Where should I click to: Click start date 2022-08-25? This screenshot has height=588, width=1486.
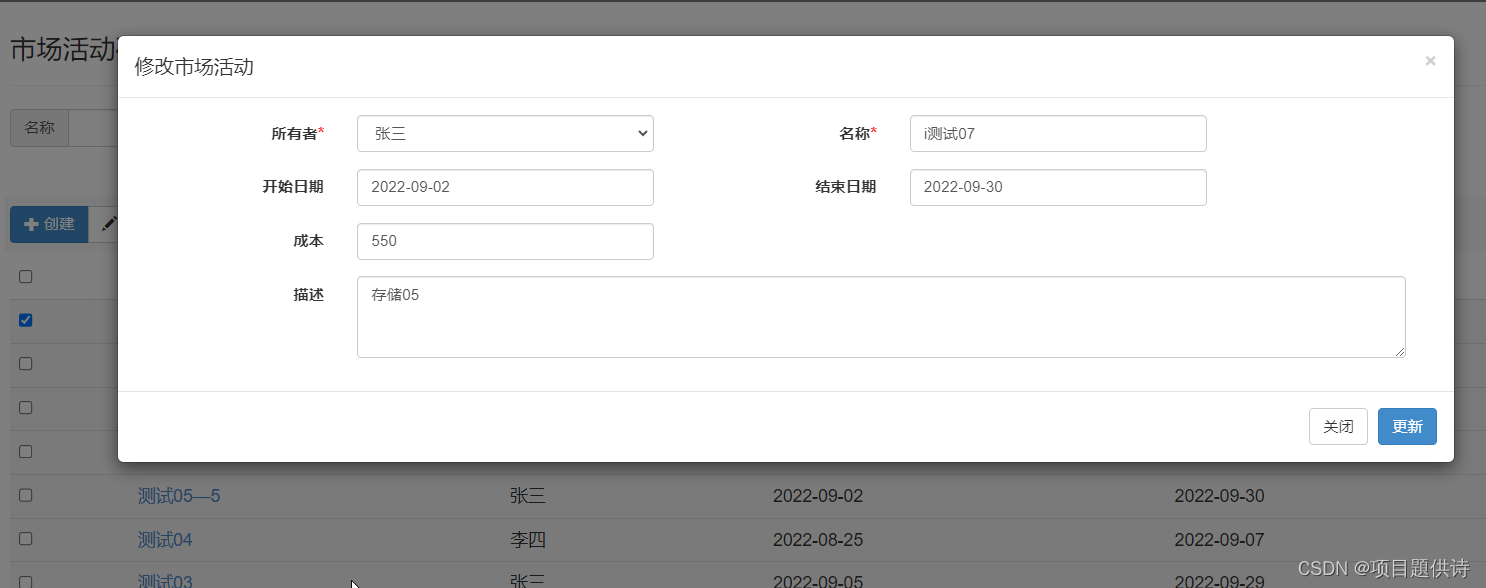(818, 540)
